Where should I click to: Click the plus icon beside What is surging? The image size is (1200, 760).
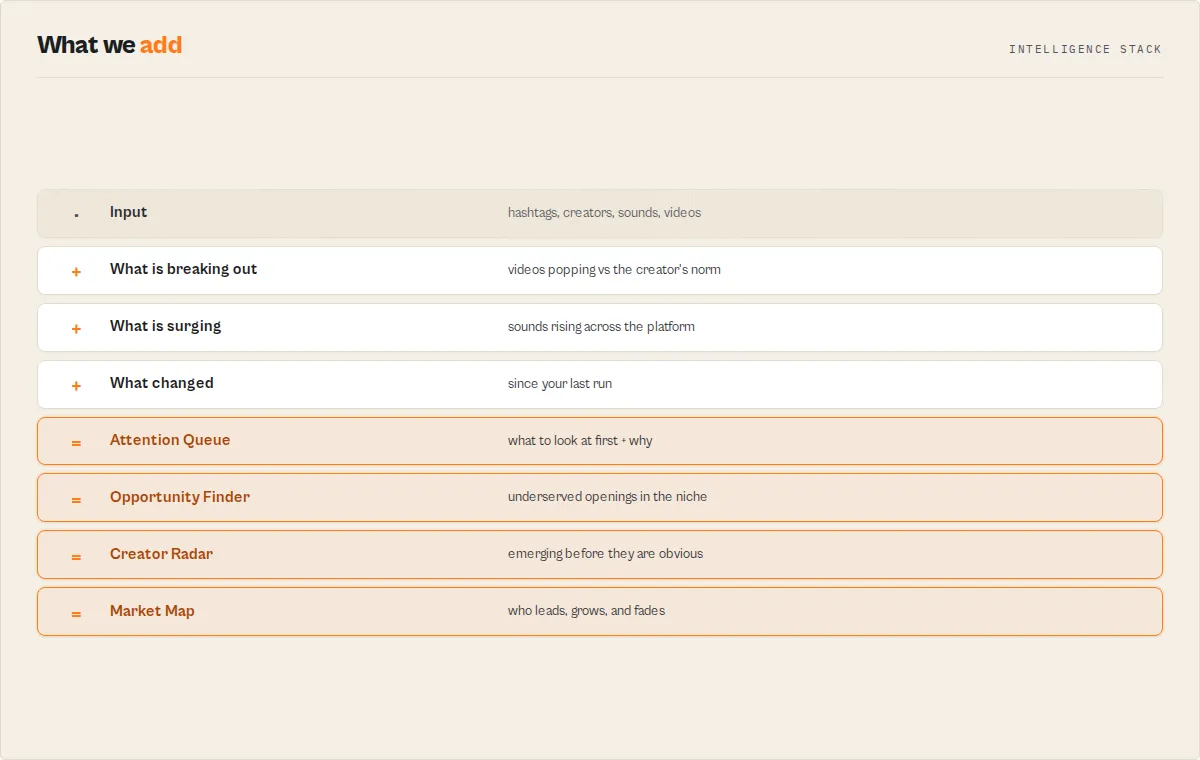76,329
